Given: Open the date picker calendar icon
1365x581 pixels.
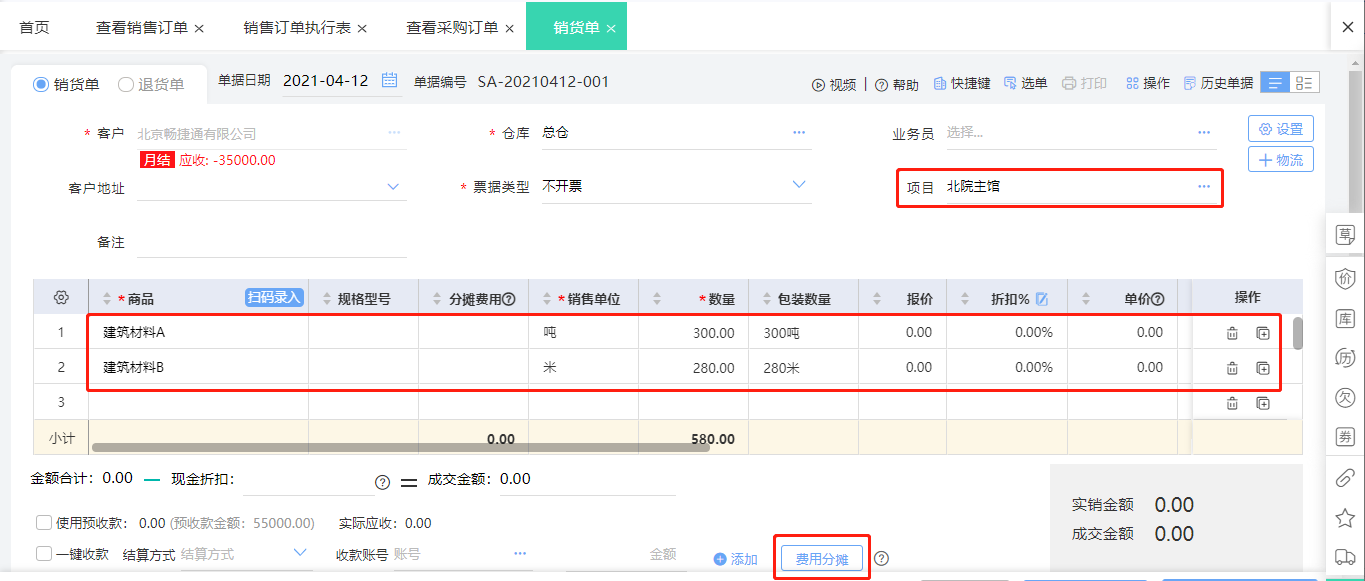Looking at the screenshot, I should pyautogui.click(x=390, y=83).
